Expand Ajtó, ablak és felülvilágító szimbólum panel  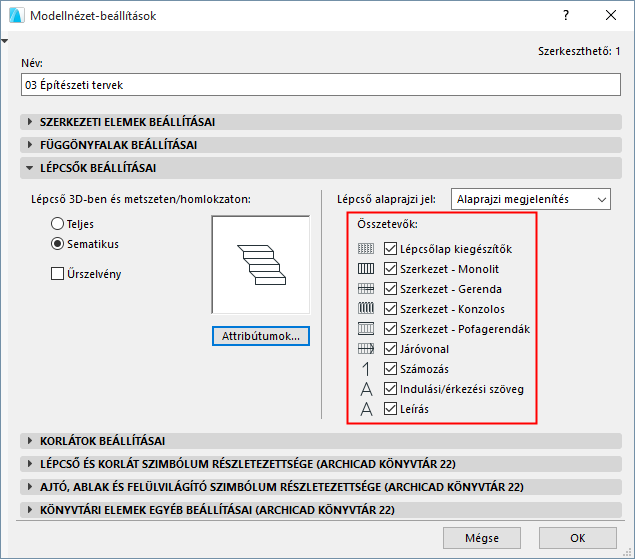click(321, 487)
